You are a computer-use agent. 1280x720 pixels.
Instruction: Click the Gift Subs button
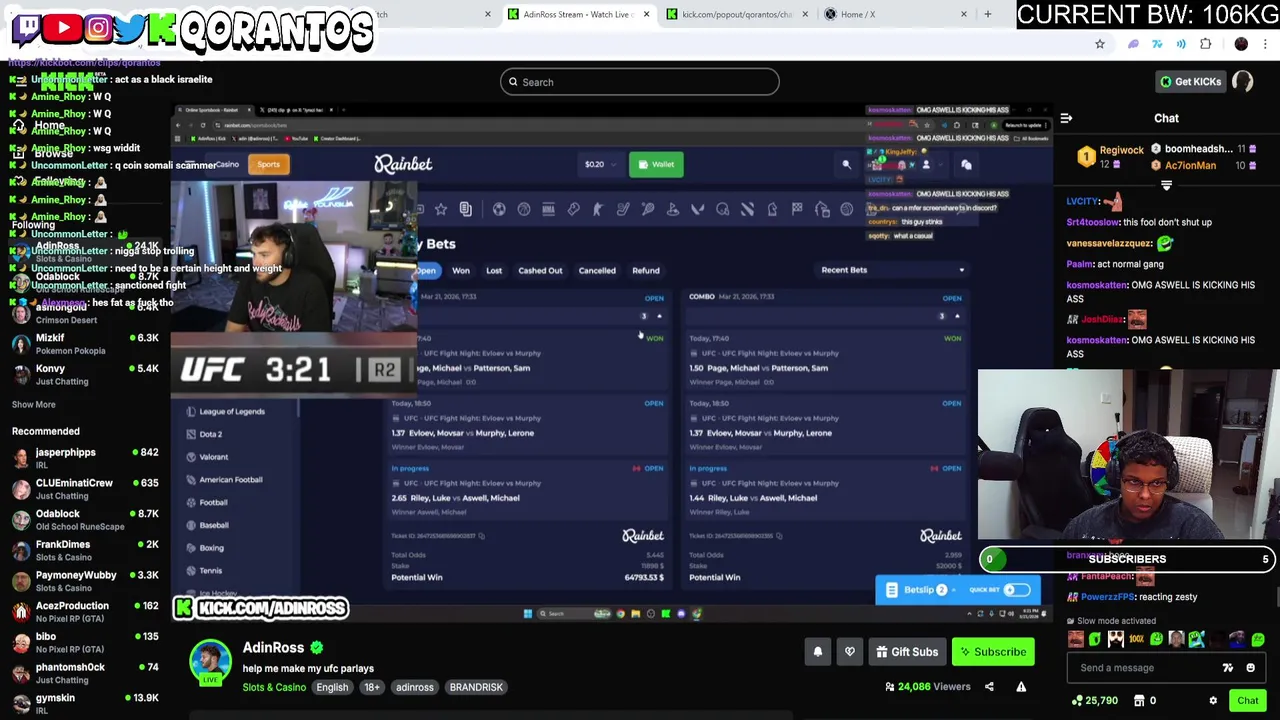(907, 652)
